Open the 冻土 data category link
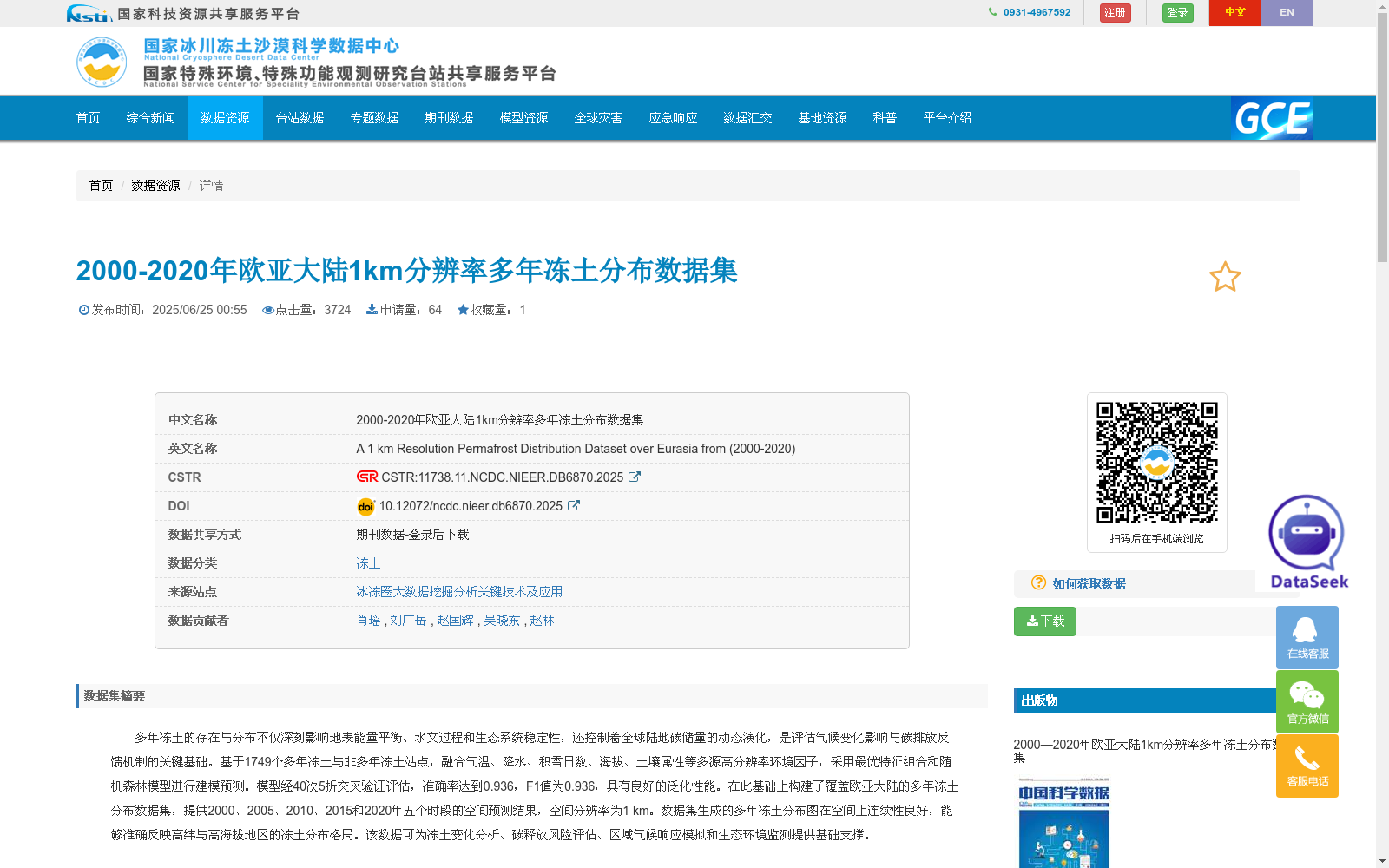 coord(368,563)
